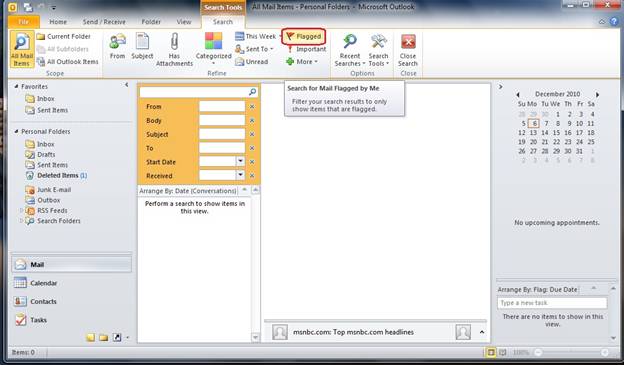The width and height of the screenshot is (624, 365).
Task: Open the This Week date filter
Action: tap(257, 37)
